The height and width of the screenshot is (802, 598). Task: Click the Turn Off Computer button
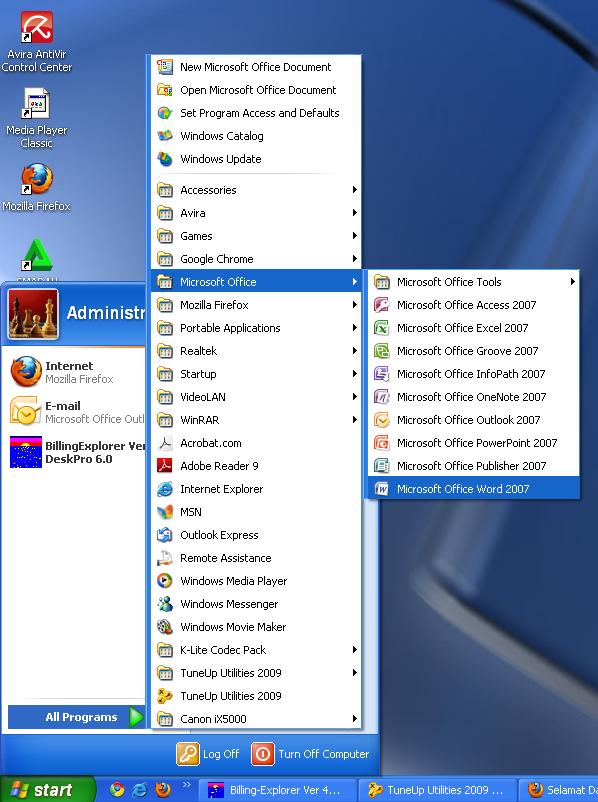click(x=310, y=754)
